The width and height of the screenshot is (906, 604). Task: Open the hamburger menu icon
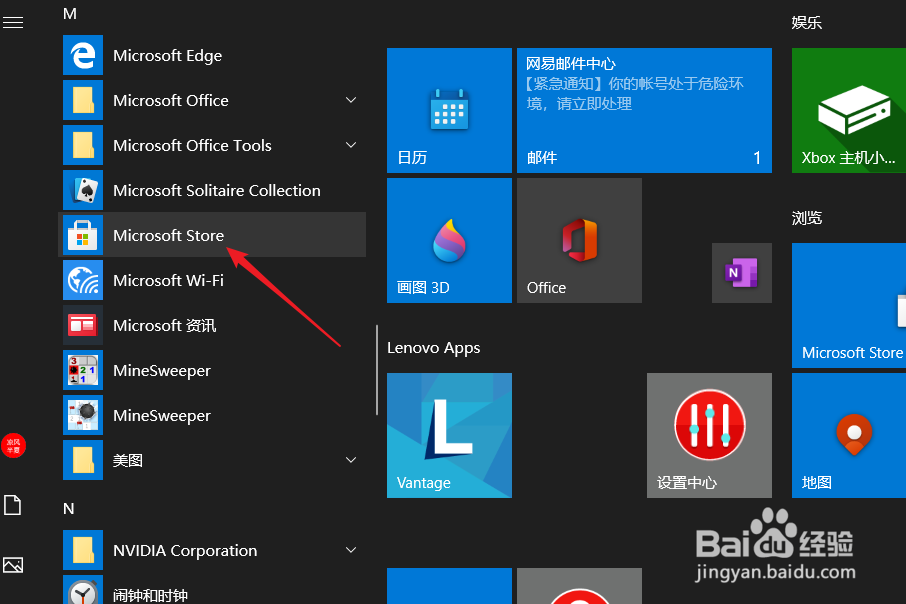click(13, 23)
